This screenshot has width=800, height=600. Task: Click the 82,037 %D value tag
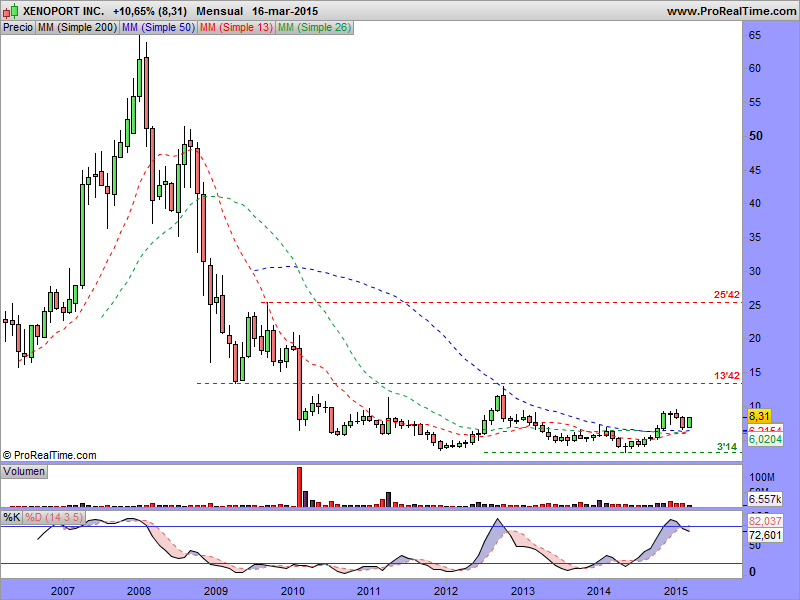point(765,521)
